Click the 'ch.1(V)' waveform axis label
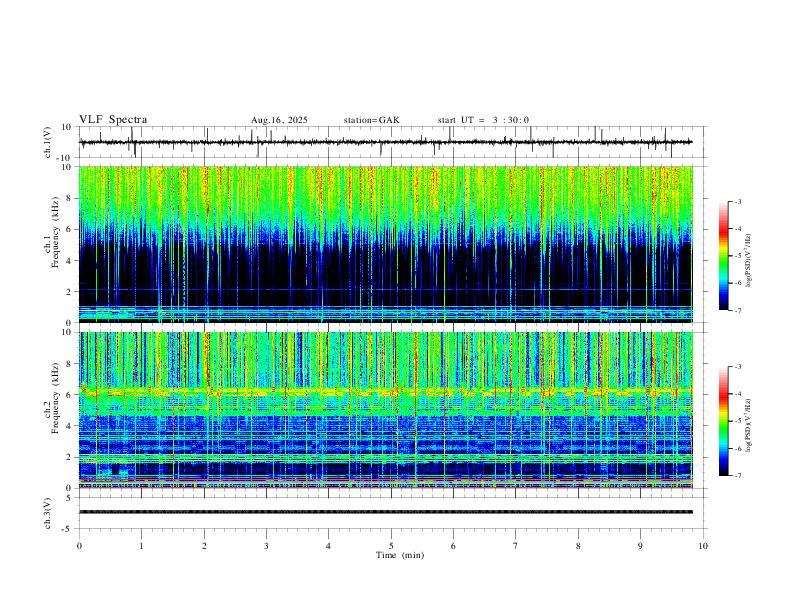Image resolution: width=792 pixels, height=612 pixels. 48,142
